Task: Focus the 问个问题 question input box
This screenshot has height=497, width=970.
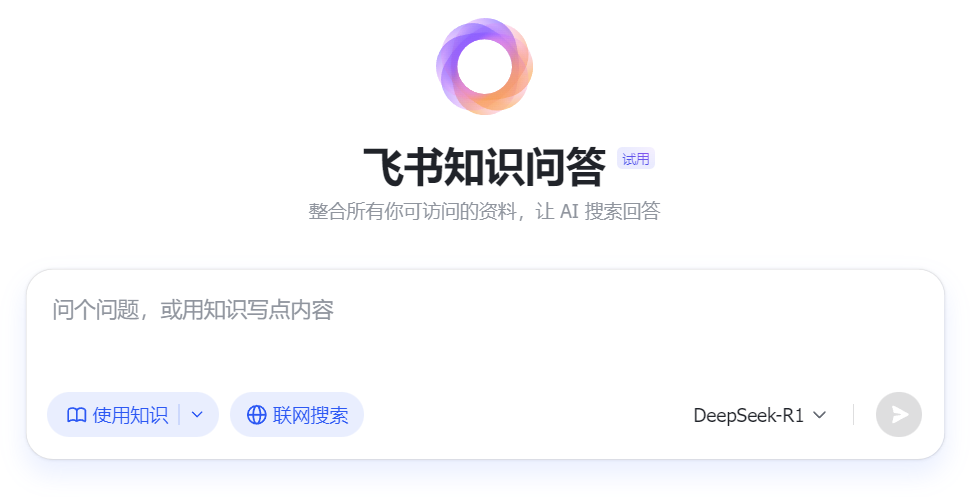Action: pos(485,328)
